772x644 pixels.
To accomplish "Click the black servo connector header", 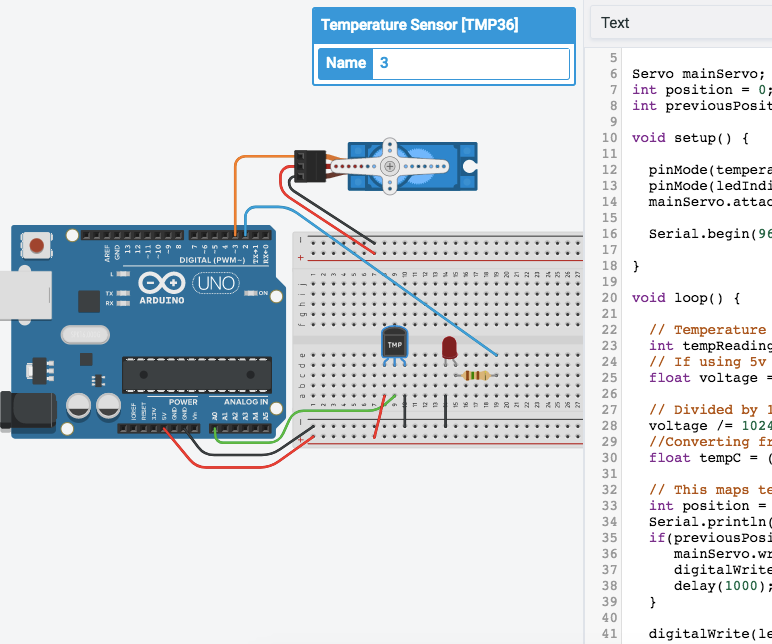I will (x=310, y=166).
